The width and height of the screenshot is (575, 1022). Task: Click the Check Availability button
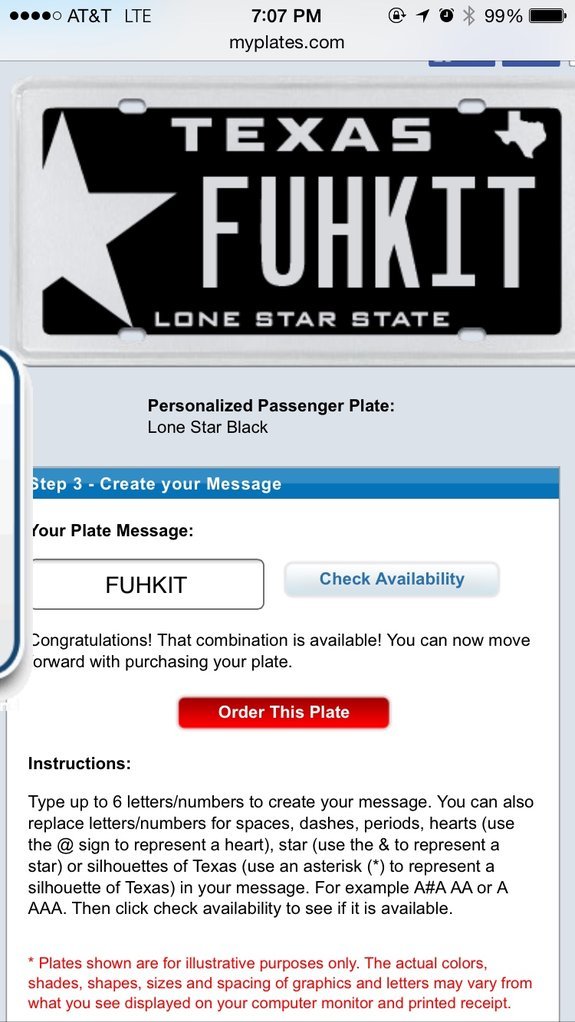click(x=392, y=579)
